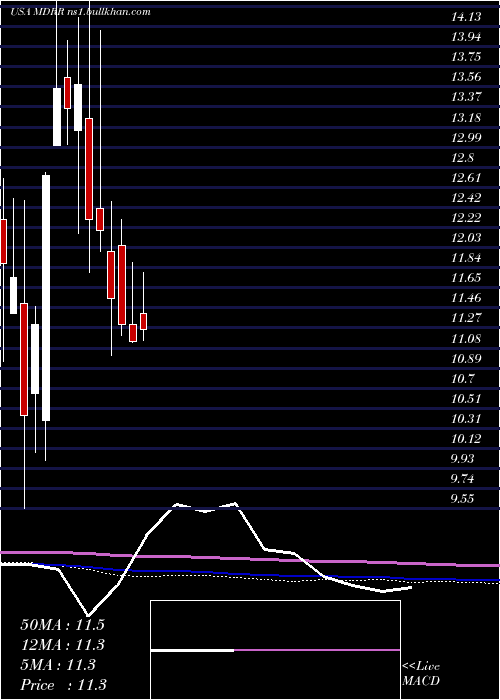
Task: Click the 11.46 price axis label
Action: point(466,298)
